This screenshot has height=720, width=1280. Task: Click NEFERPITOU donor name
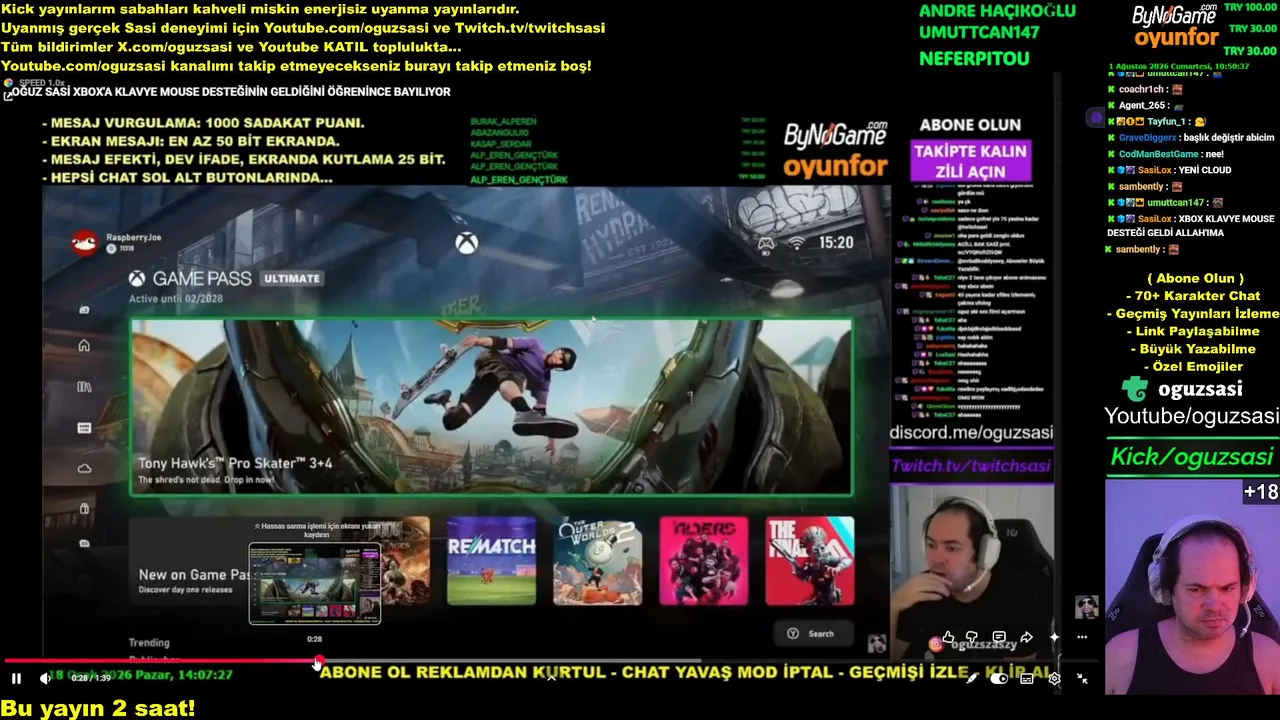974,59
